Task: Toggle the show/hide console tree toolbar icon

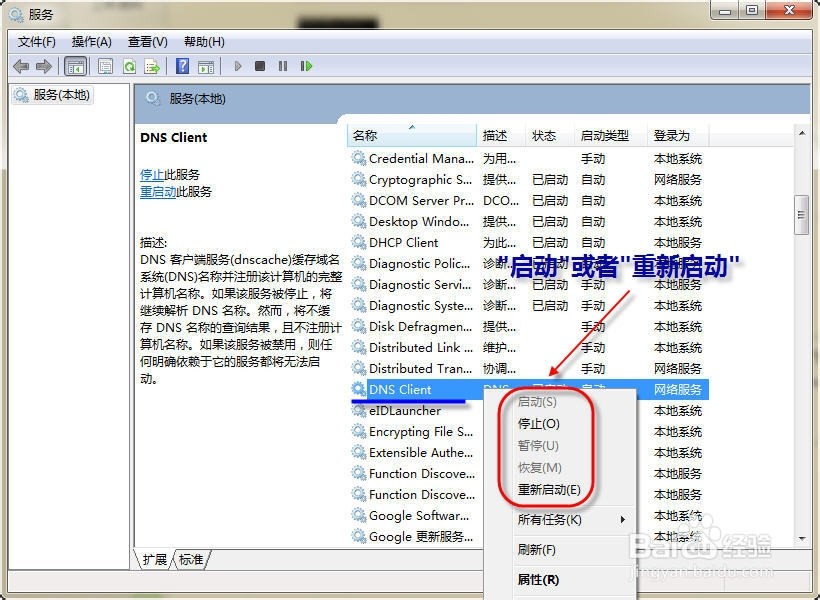Action: coord(75,66)
